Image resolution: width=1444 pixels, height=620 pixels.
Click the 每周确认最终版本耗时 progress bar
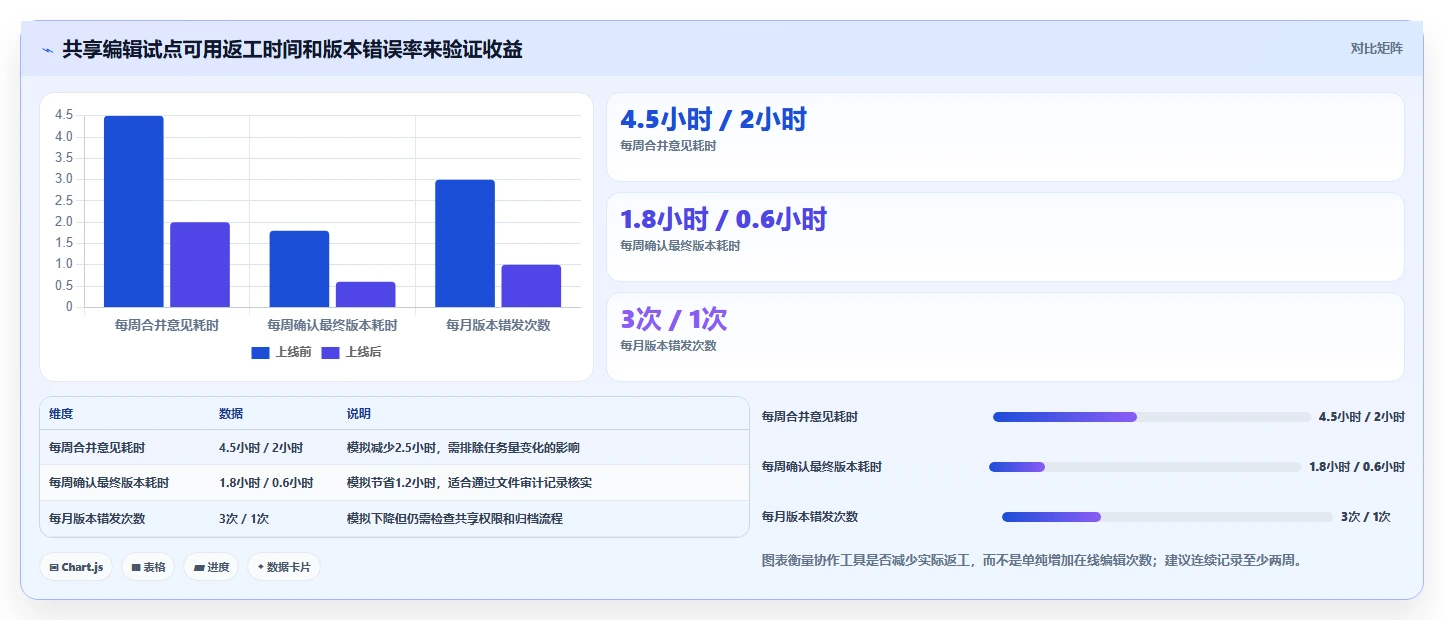click(x=1145, y=467)
